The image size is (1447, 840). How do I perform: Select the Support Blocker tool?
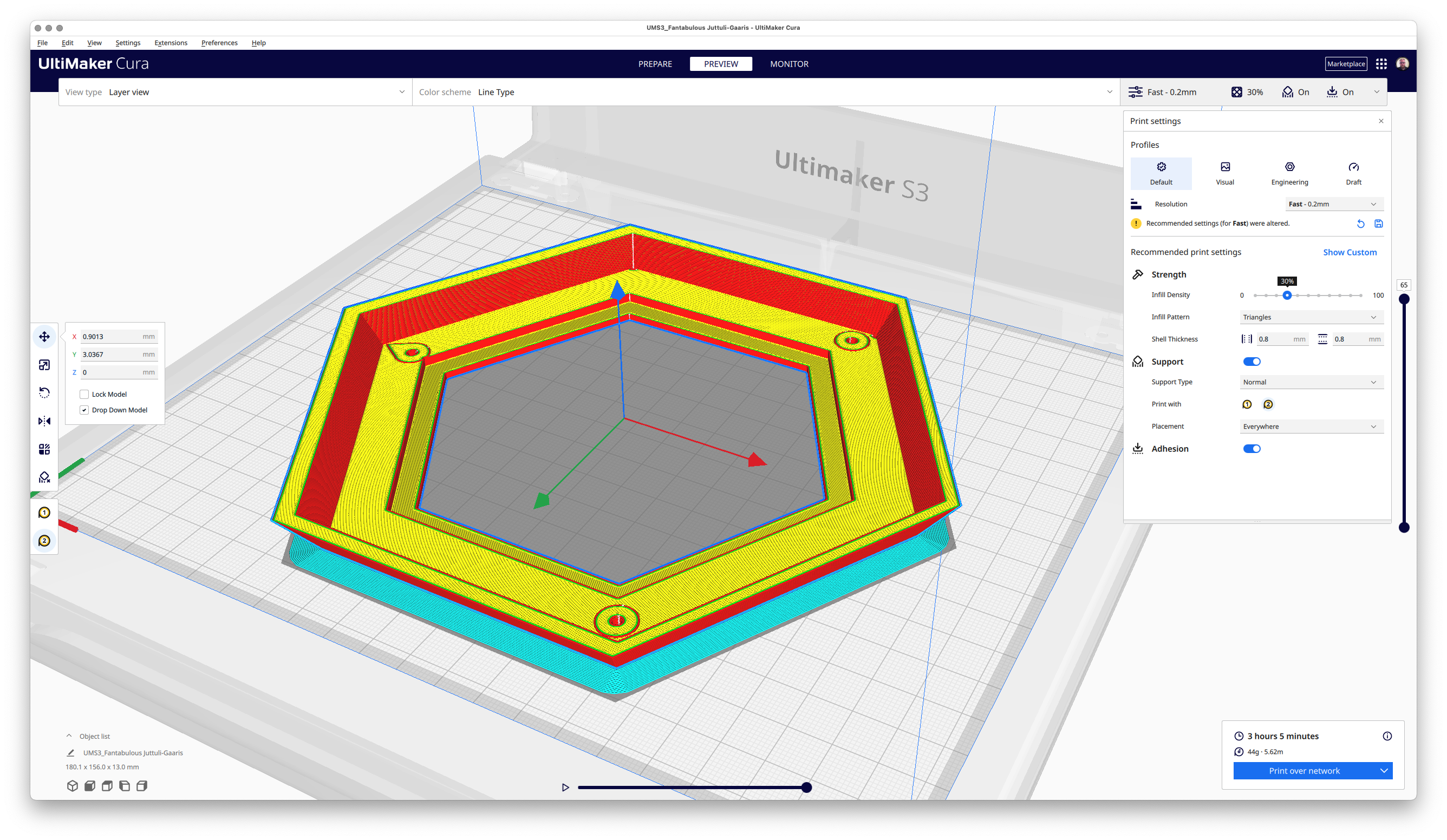click(x=44, y=477)
